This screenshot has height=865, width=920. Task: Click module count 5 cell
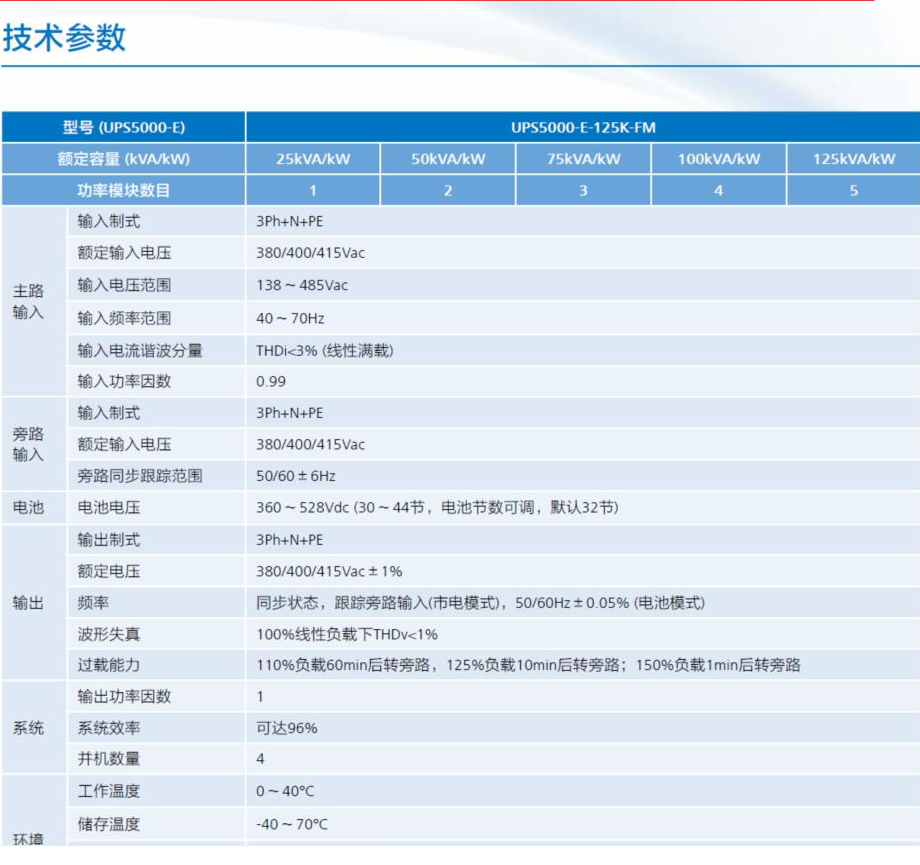[x=854, y=191]
